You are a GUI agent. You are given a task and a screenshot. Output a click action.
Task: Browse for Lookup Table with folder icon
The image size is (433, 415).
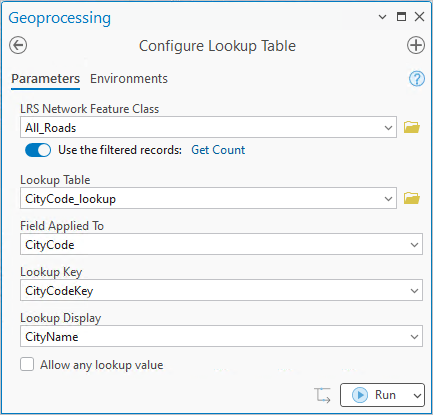(412, 198)
